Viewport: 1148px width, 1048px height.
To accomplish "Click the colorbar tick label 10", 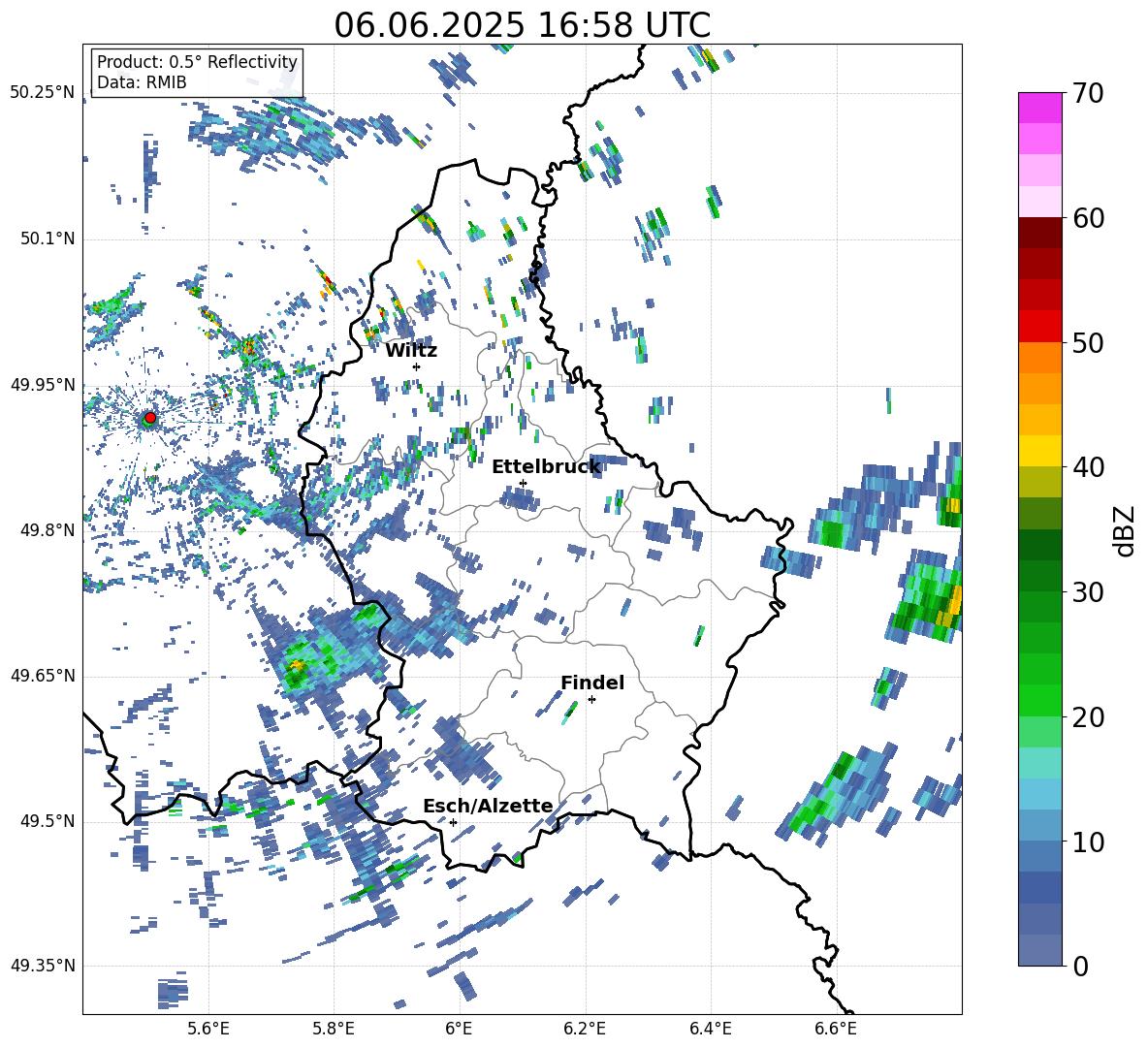I will coord(1087,842).
